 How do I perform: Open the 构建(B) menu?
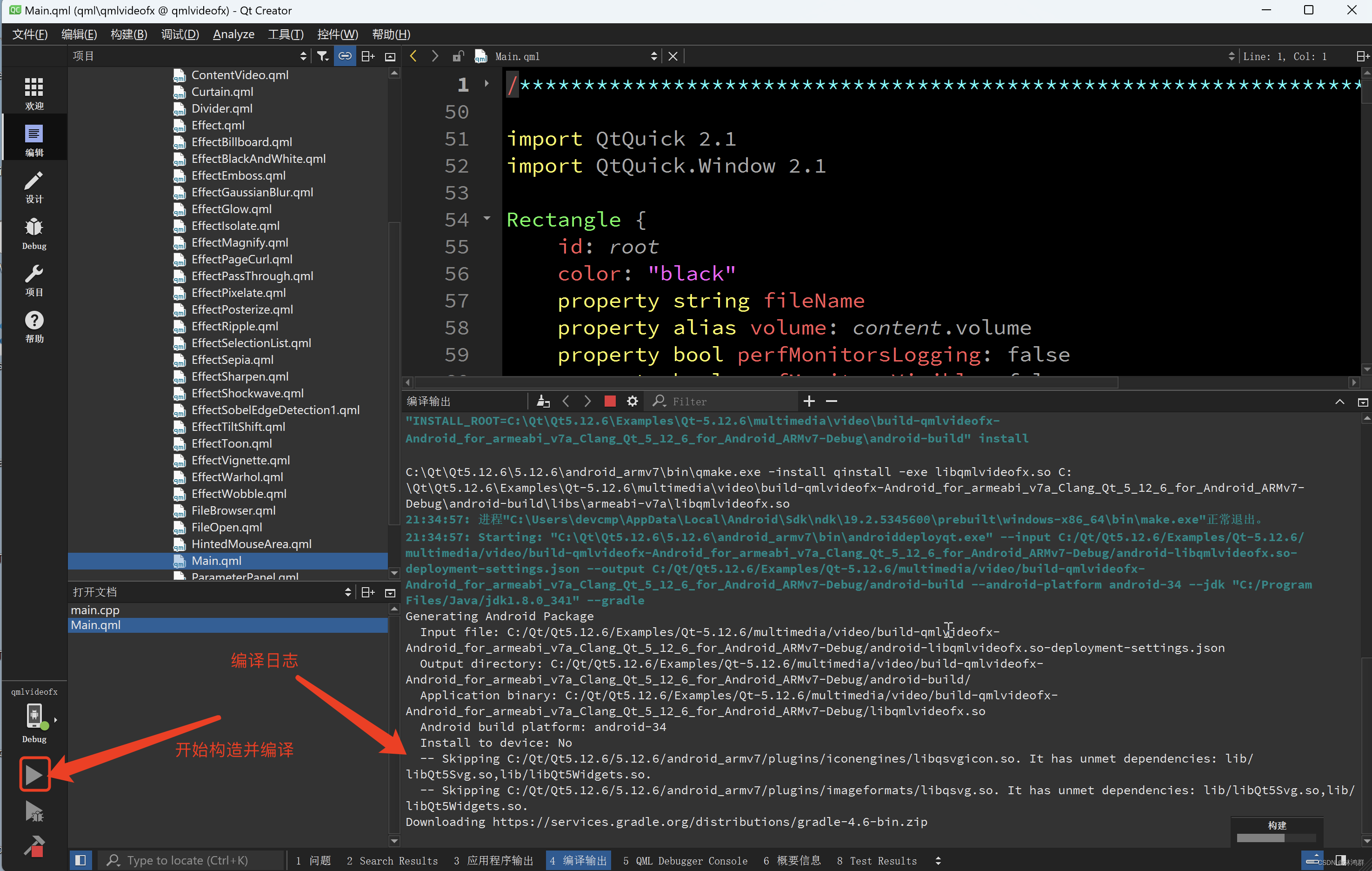(129, 34)
